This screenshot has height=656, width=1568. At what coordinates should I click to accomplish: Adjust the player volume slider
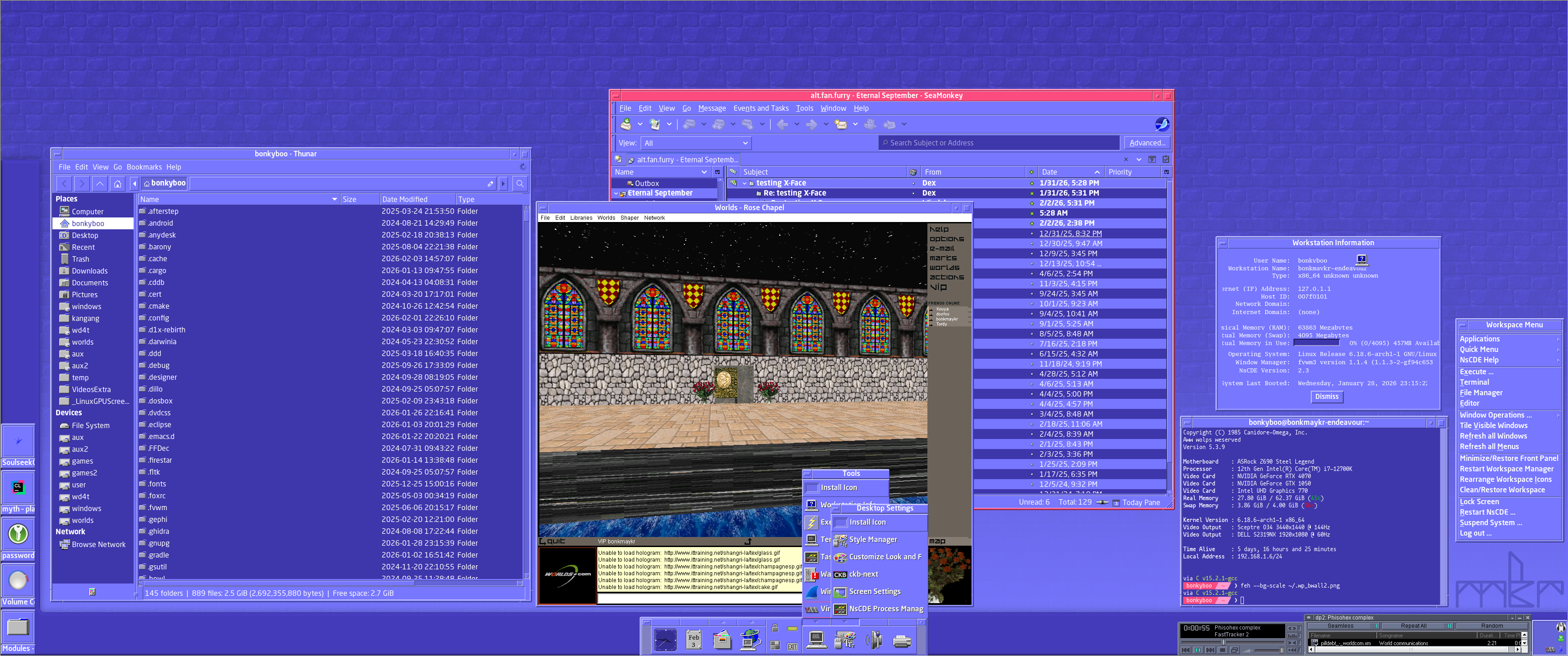tap(1282, 650)
